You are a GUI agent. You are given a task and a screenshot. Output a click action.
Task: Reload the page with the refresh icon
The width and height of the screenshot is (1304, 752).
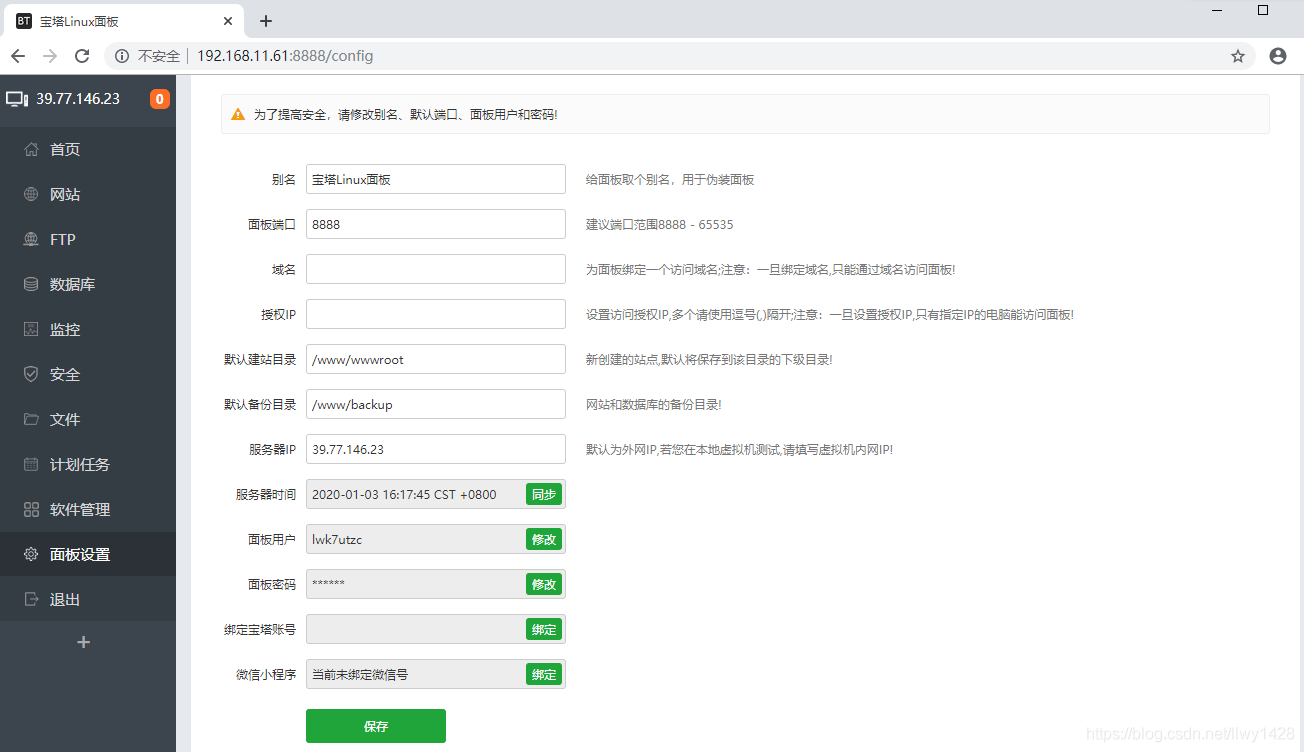pos(82,56)
